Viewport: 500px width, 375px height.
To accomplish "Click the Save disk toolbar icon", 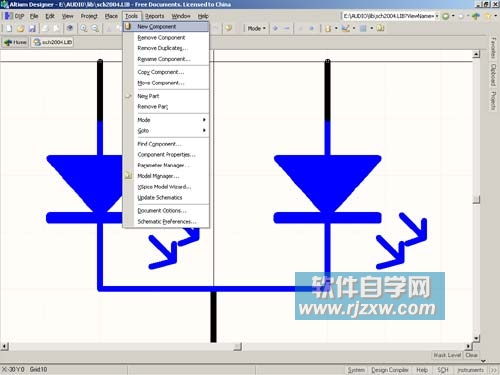I will click(x=32, y=29).
